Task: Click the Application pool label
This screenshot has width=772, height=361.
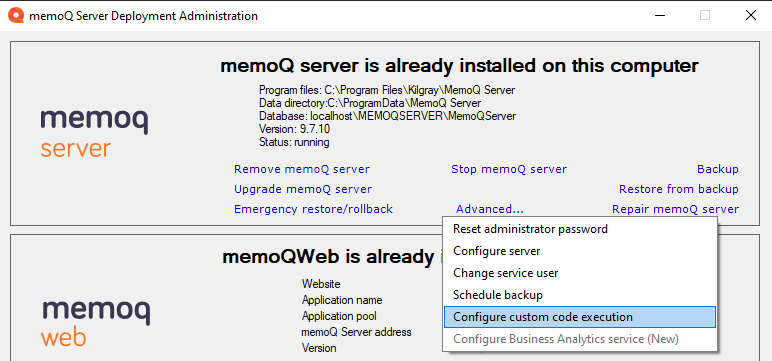Action: pyautogui.click(x=339, y=316)
